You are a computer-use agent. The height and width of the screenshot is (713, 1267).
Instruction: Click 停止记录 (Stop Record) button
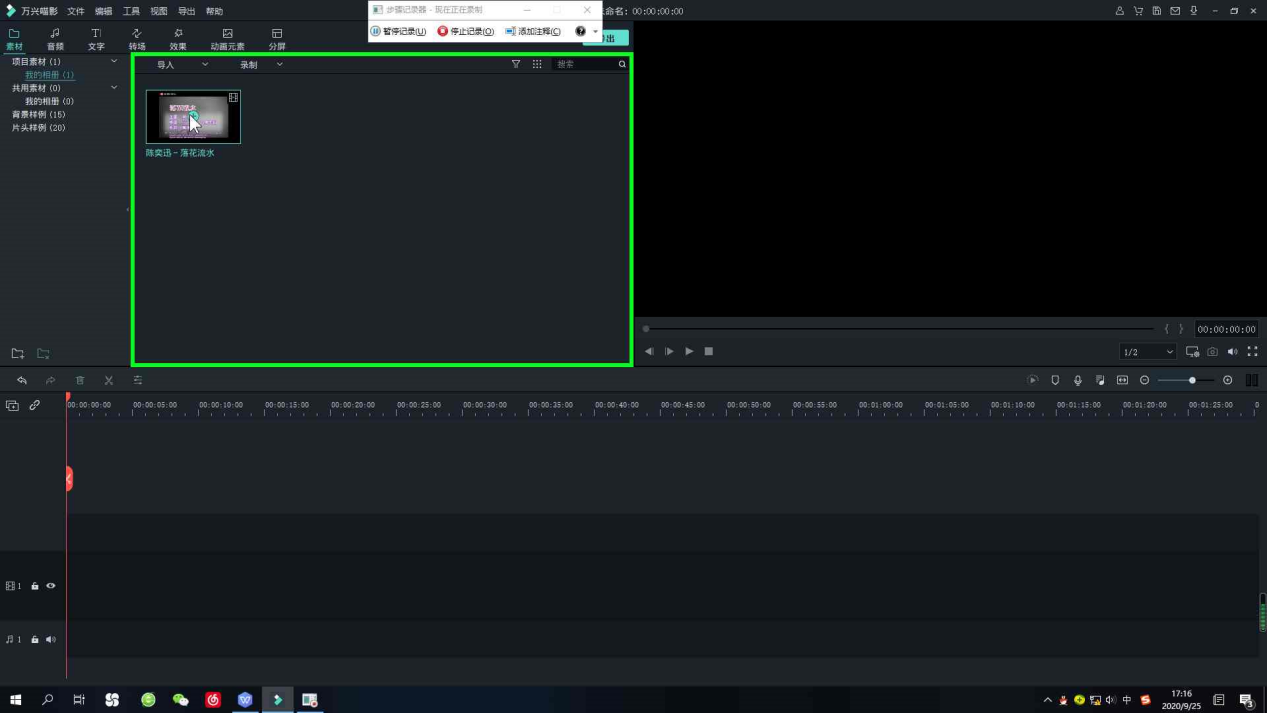[466, 31]
